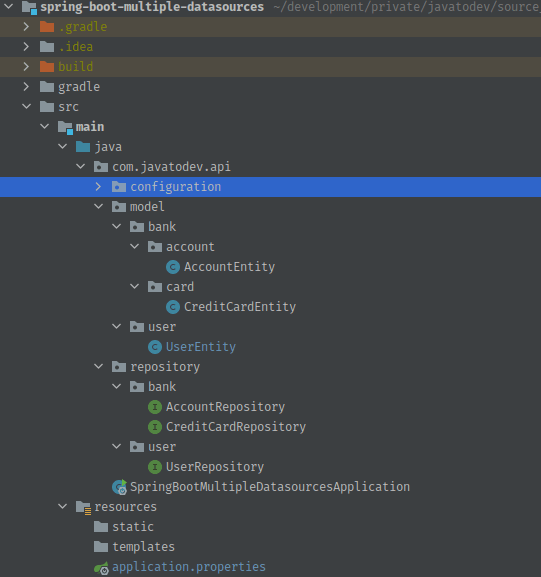541x577 pixels.
Task: Collapse the java source folder
Action: coord(63,146)
